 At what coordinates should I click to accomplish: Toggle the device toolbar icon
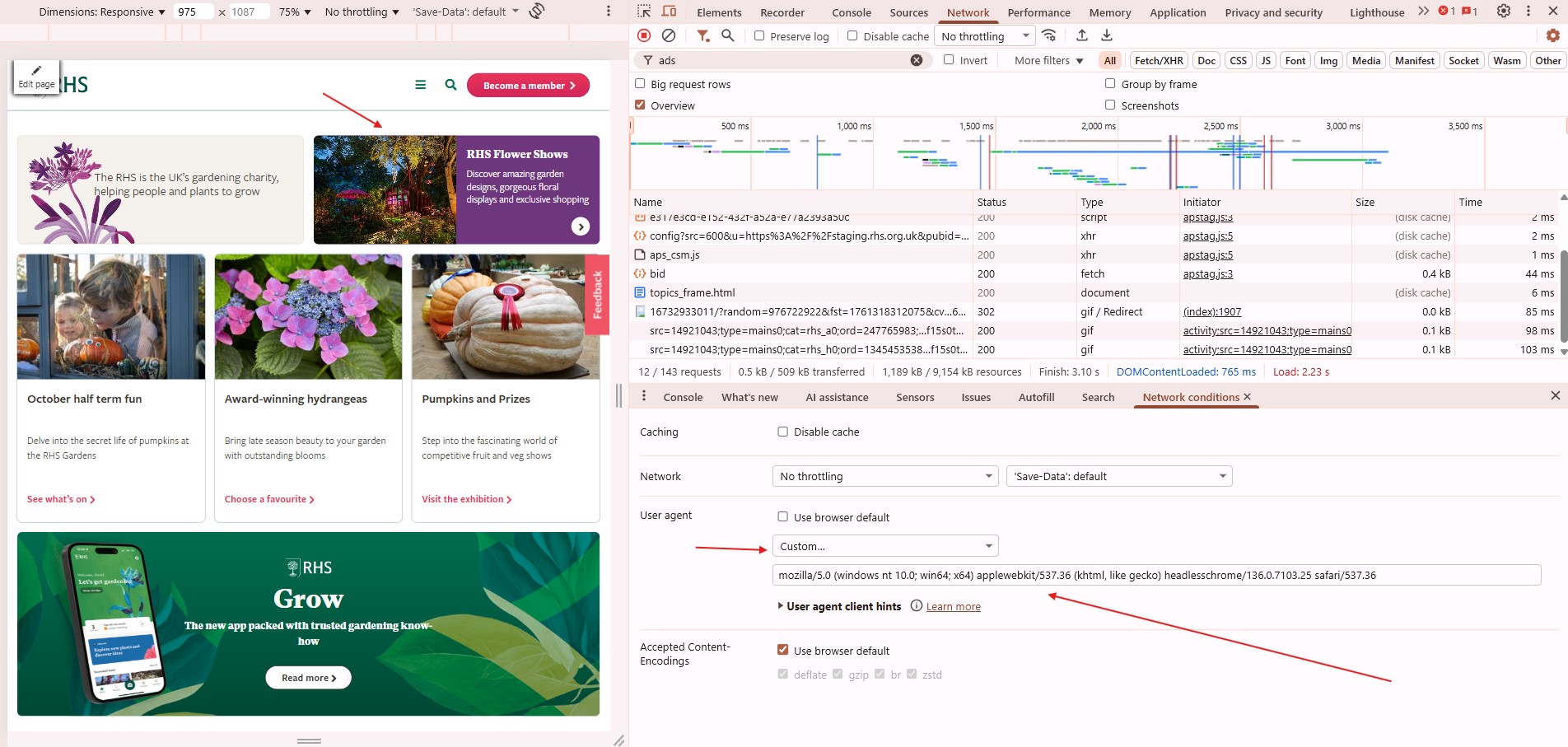670,12
